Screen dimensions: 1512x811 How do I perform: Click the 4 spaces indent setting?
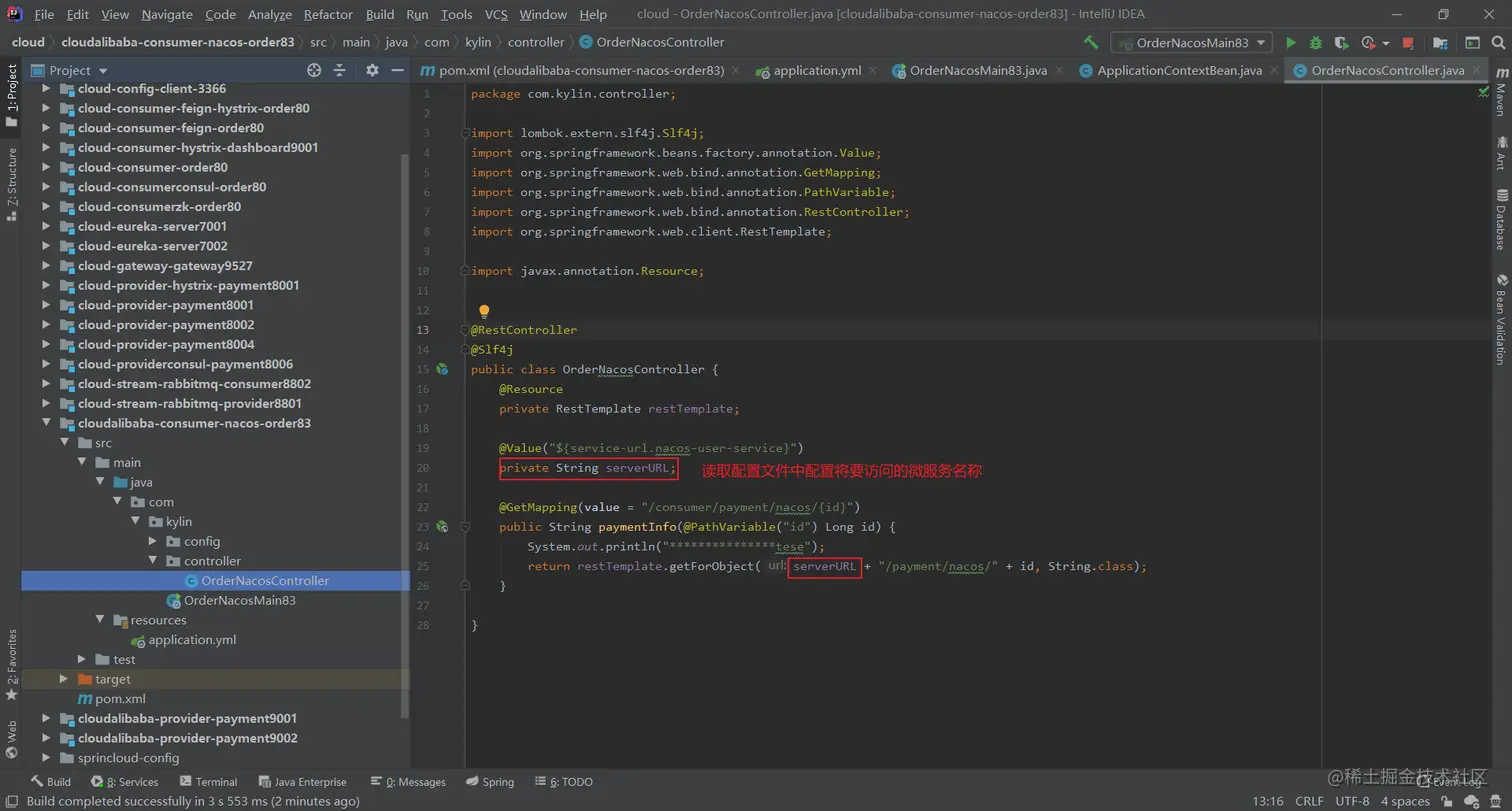click(1405, 801)
